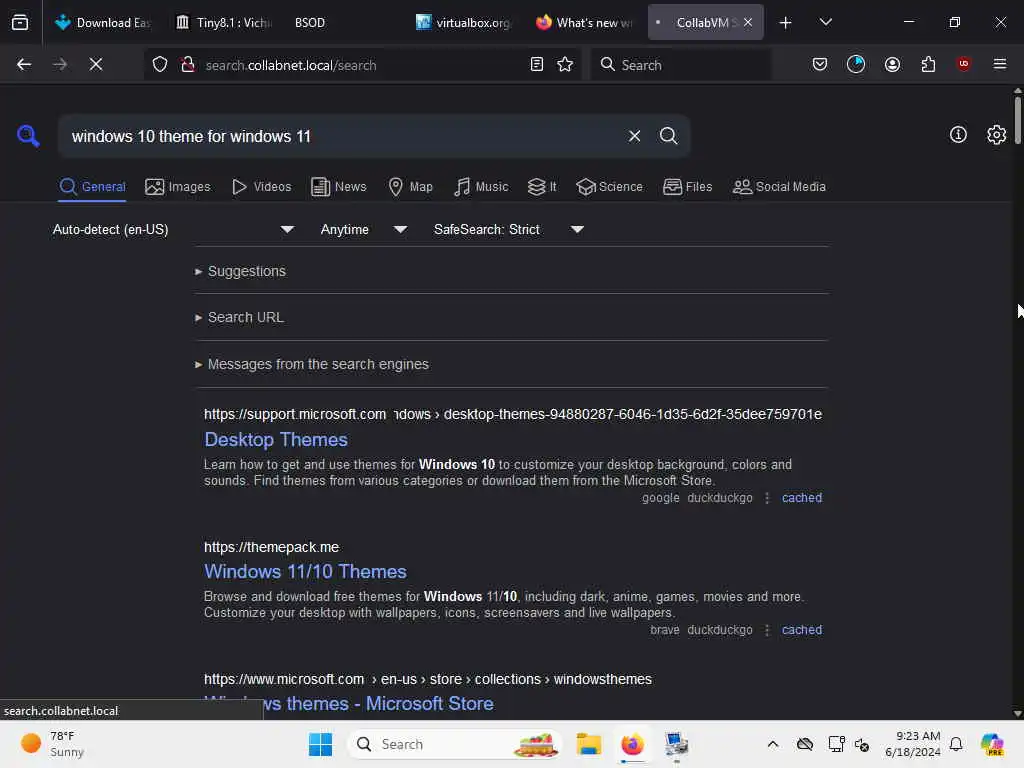Image resolution: width=1024 pixels, height=768 pixels.
Task: Open Firefox application hamburger menu
Action: tap(999, 64)
